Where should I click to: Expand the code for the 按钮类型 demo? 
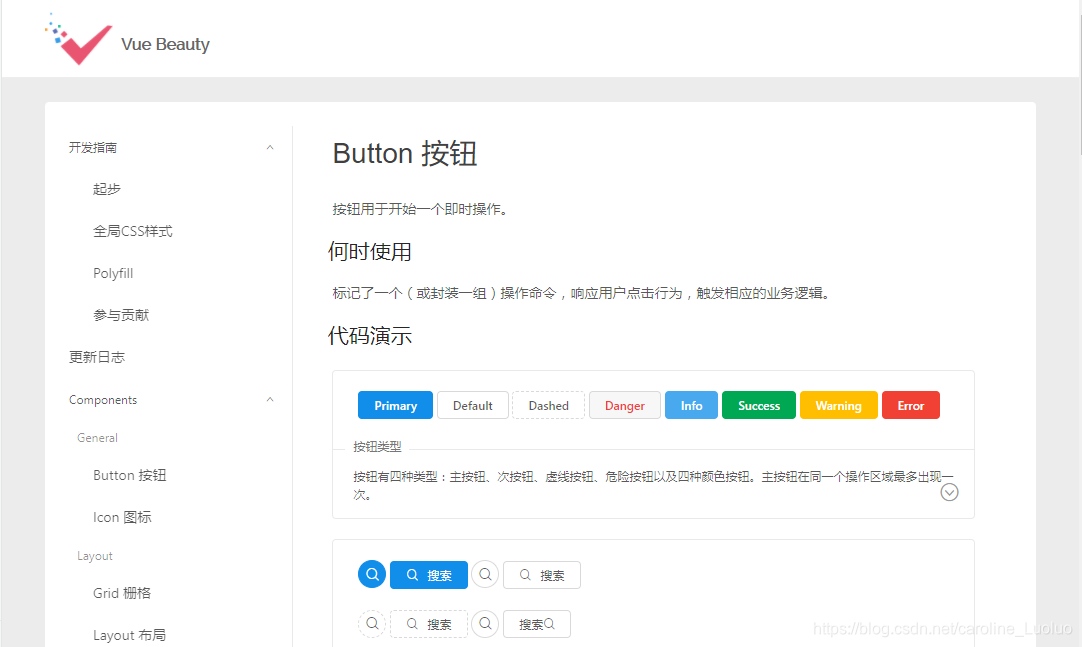pos(949,492)
